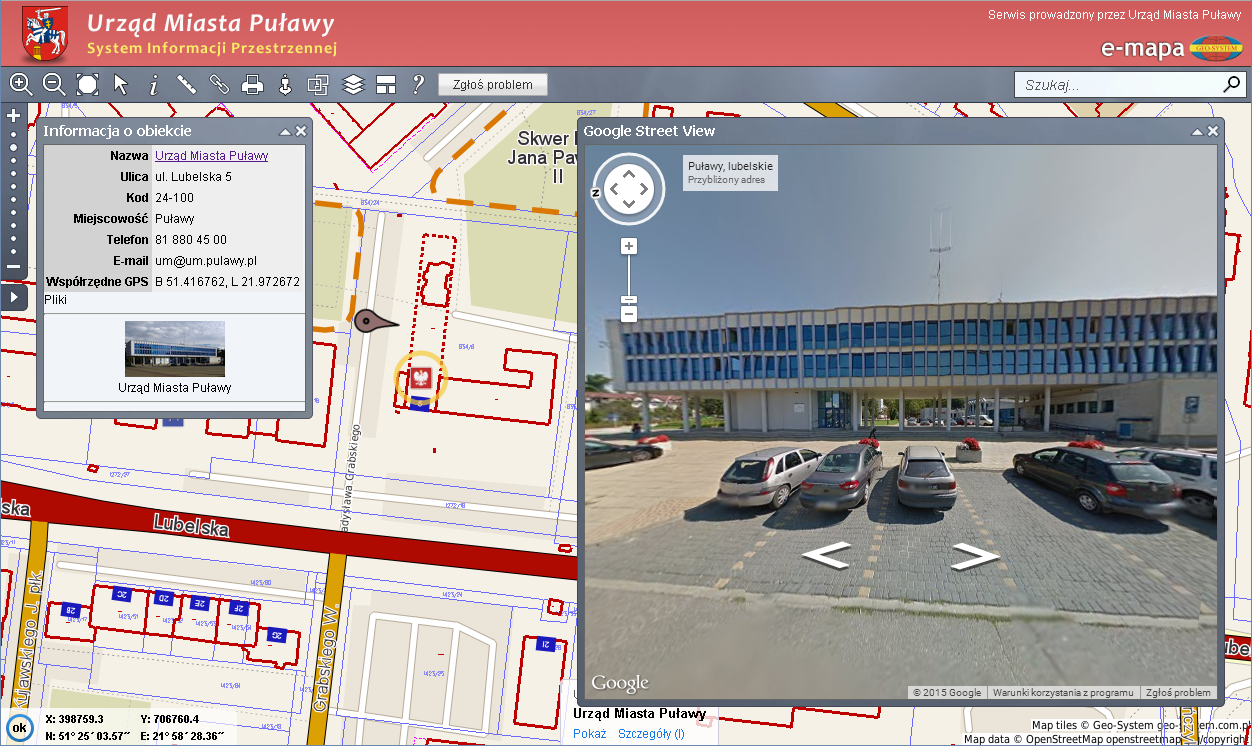The height and width of the screenshot is (746, 1252).
Task: Open Warunki korzystania z programu link
Action: click(1064, 692)
